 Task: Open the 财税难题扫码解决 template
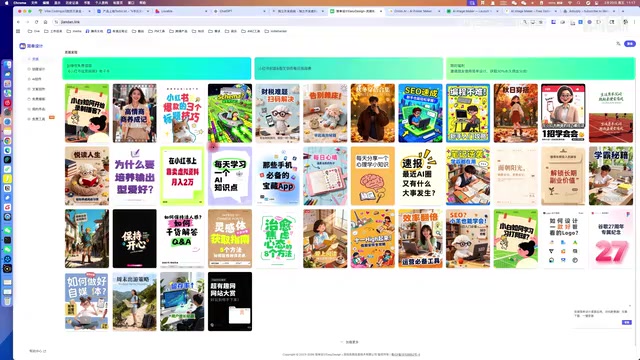click(x=278, y=113)
